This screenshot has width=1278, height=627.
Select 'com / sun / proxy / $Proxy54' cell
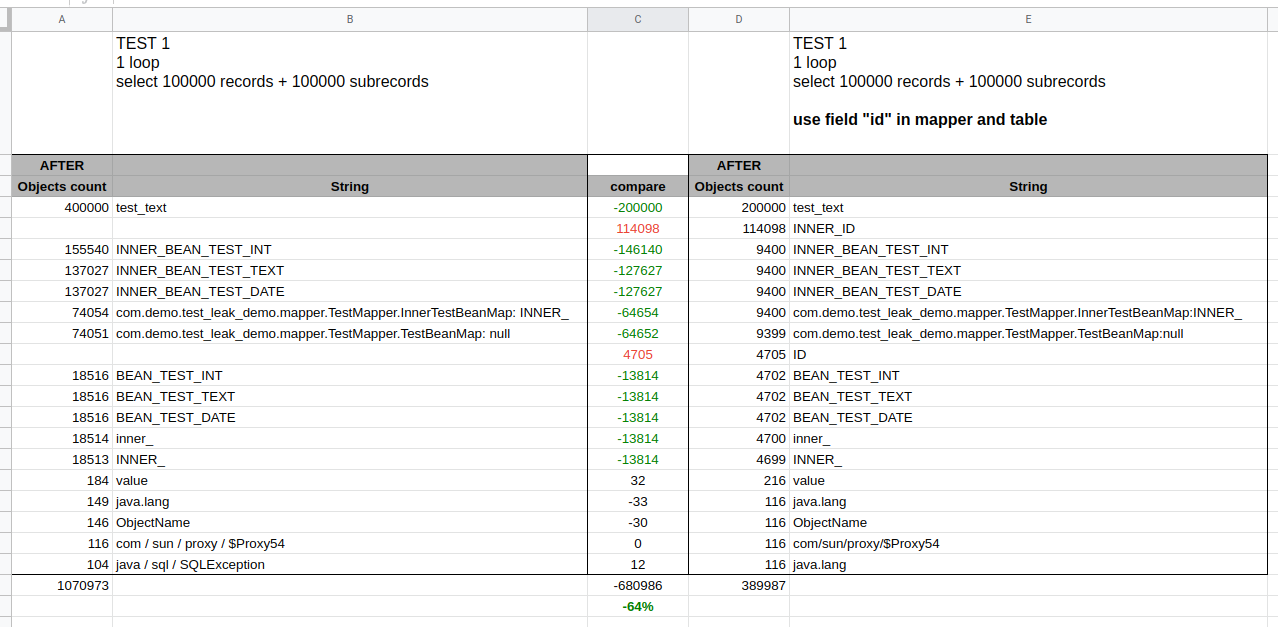(350, 543)
